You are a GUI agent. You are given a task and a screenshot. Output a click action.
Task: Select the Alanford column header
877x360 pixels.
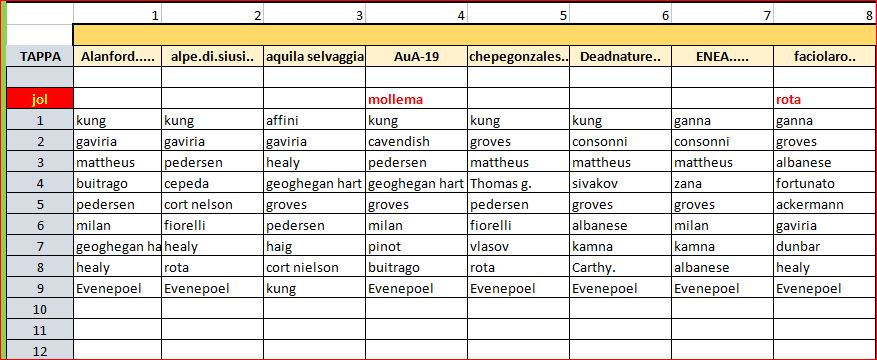pyautogui.click(x=117, y=56)
